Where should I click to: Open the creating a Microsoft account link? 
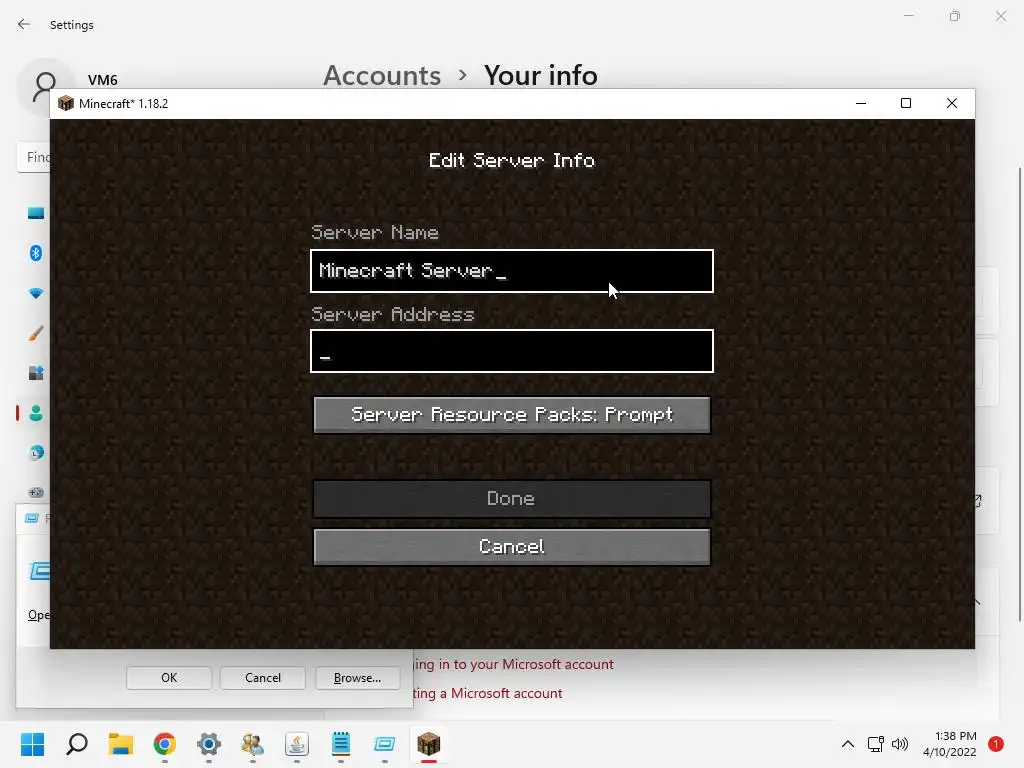pyautogui.click(x=488, y=693)
